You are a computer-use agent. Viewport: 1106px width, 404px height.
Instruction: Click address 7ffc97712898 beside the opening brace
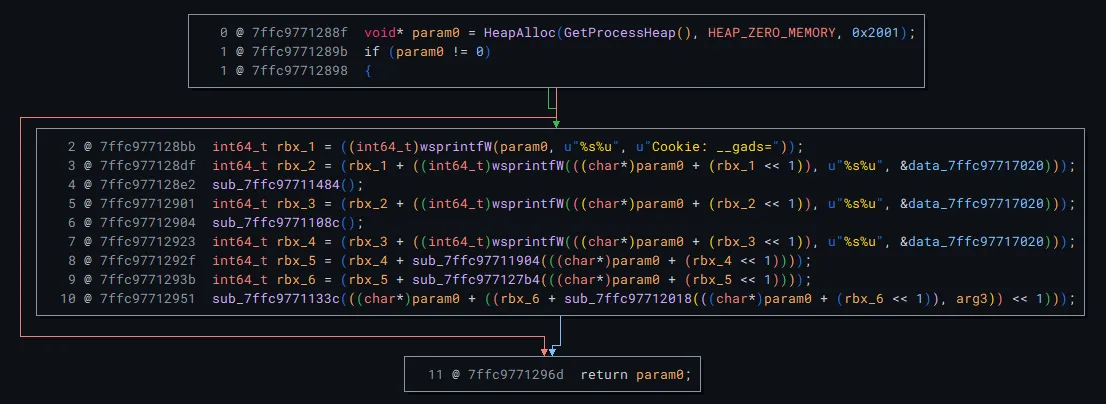click(x=300, y=72)
